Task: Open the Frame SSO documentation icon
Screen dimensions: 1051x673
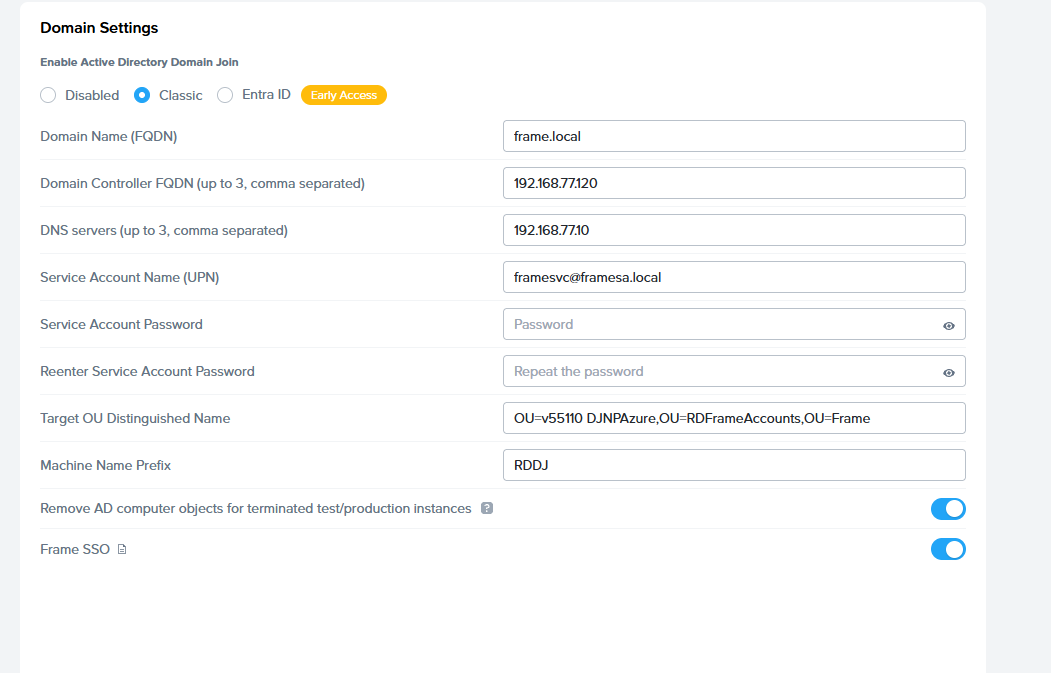Action: pyautogui.click(x=122, y=549)
